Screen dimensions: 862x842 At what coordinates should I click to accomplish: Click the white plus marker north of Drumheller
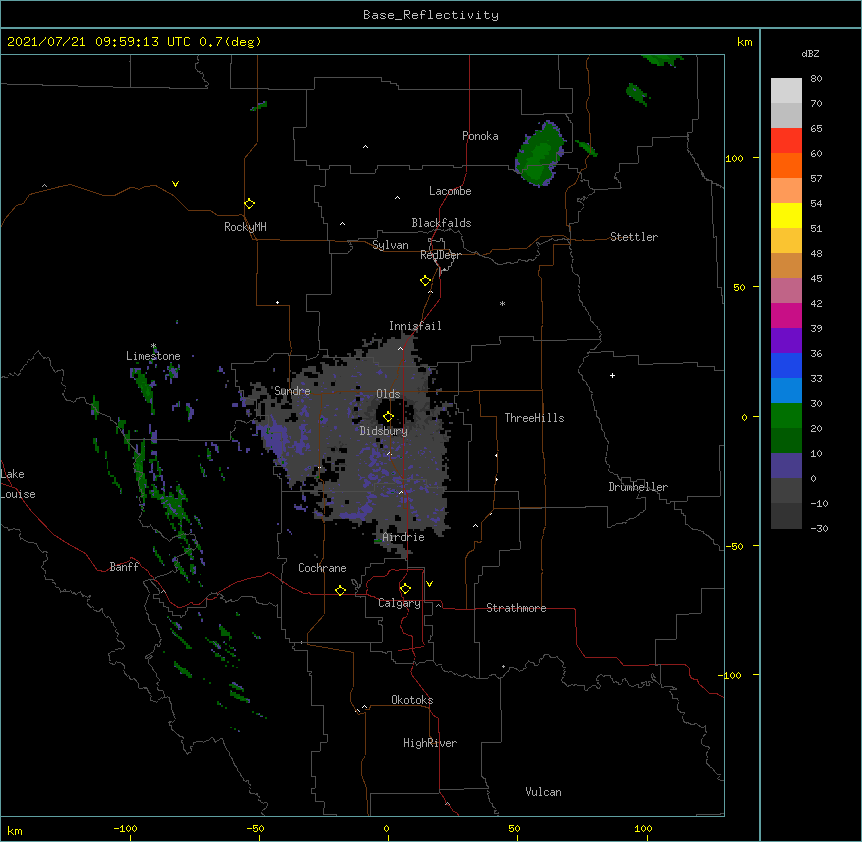(x=612, y=375)
